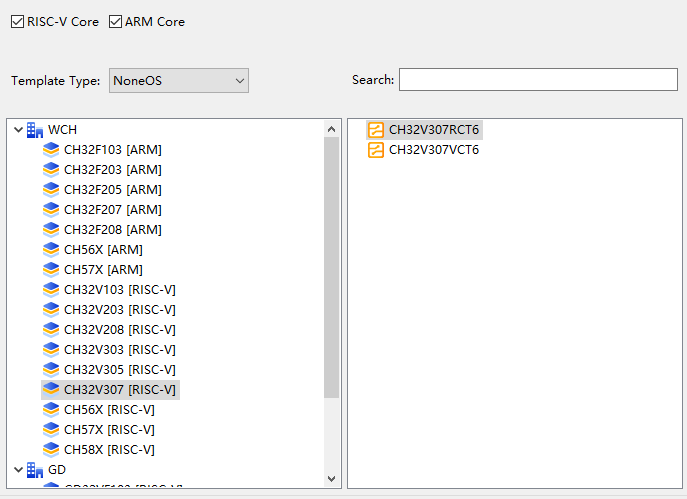Collapse the WCH vendor tree node
This screenshot has width=687, height=499.
pos(18,130)
